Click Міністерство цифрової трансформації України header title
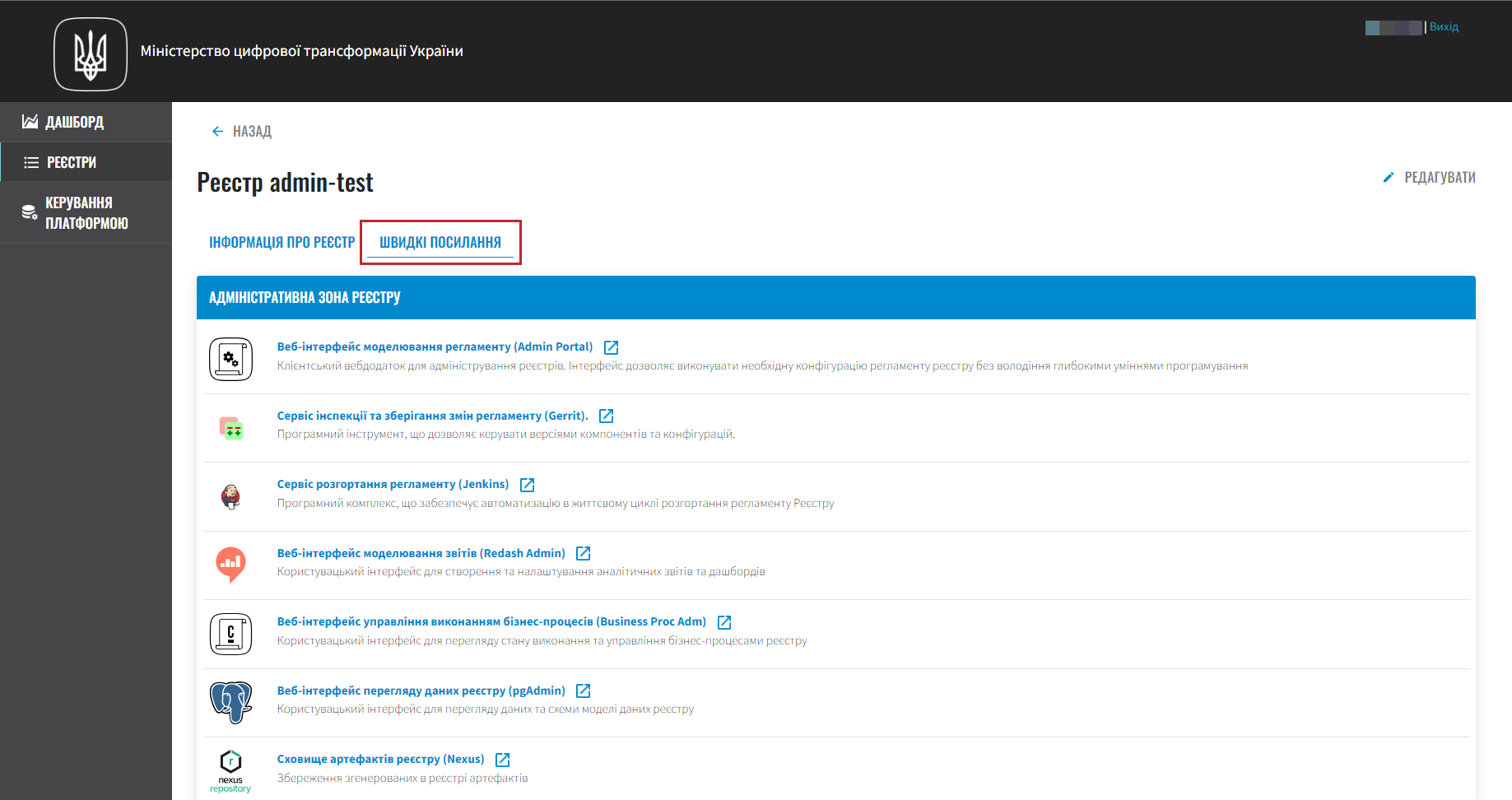Viewport: 1512px width, 800px height. 301,51
